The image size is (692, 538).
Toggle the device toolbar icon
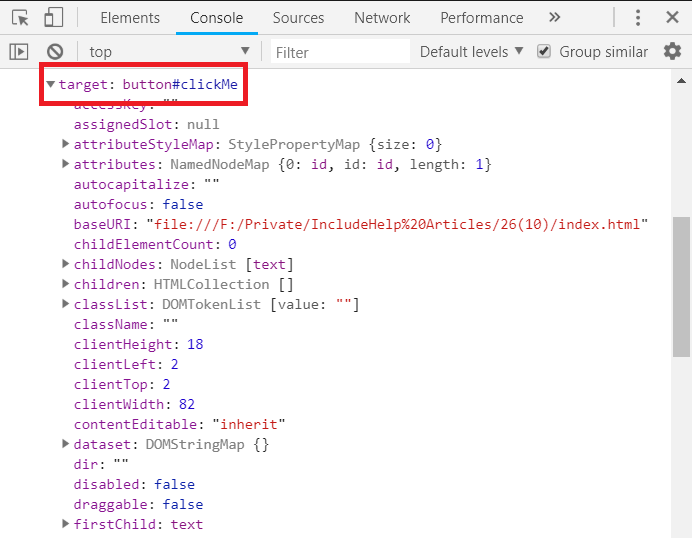click(x=53, y=18)
